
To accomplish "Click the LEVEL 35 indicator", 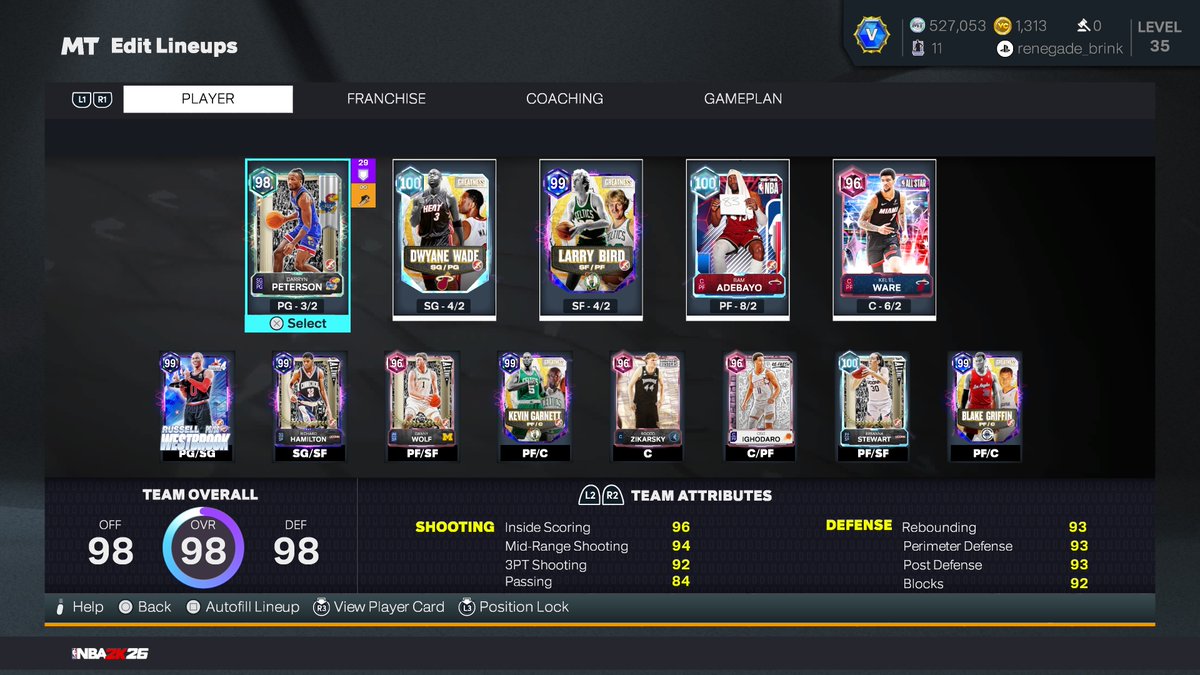I will (x=1160, y=36).
